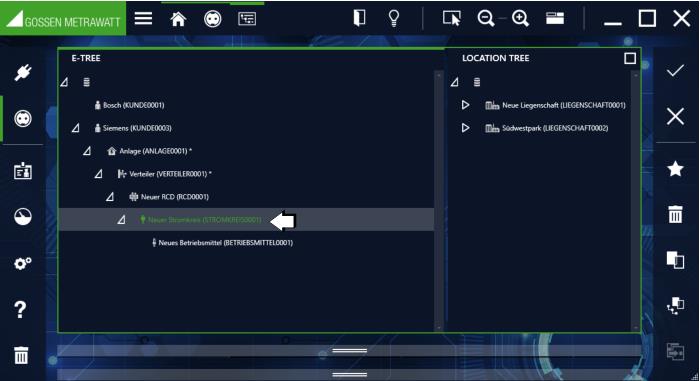This screenshot has height=381, width=700.
Task: Click the copy with structure icon
Action: point(675,306)
